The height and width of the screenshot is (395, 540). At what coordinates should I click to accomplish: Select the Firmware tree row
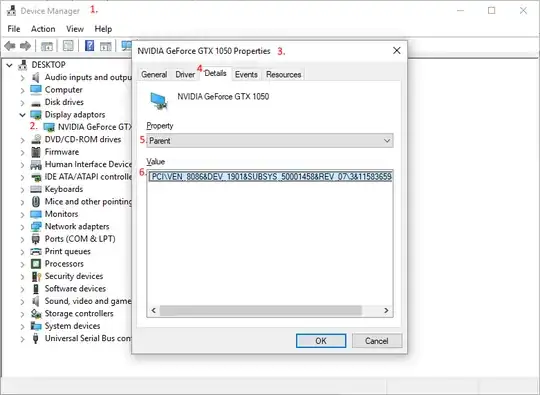tap(62, 152)
